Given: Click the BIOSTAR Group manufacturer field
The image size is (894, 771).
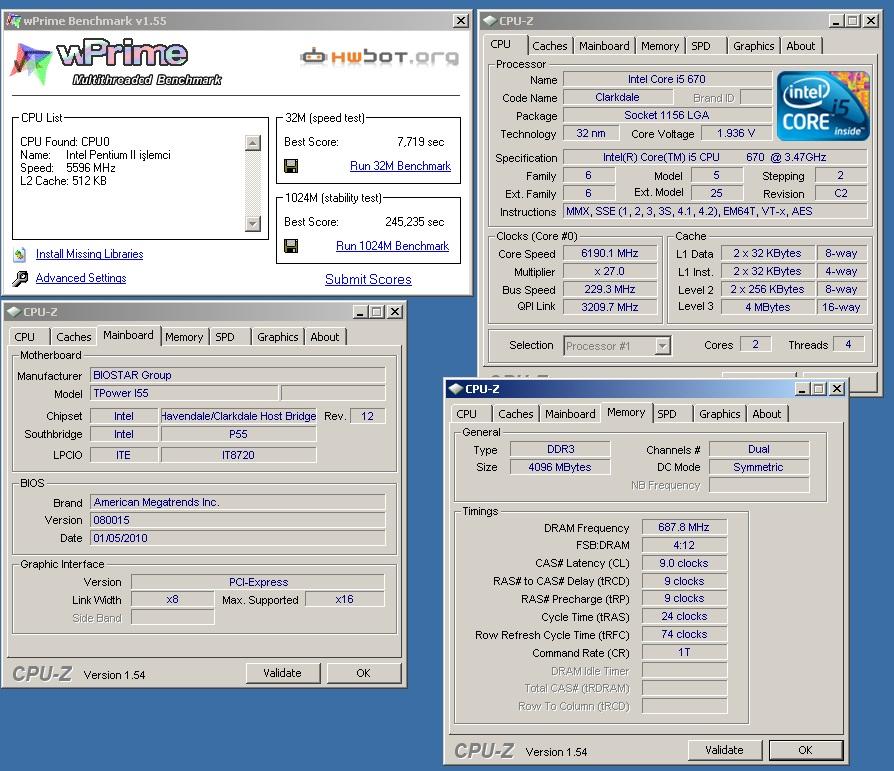Looking at the screenshot, I should [x=237, y=375].
